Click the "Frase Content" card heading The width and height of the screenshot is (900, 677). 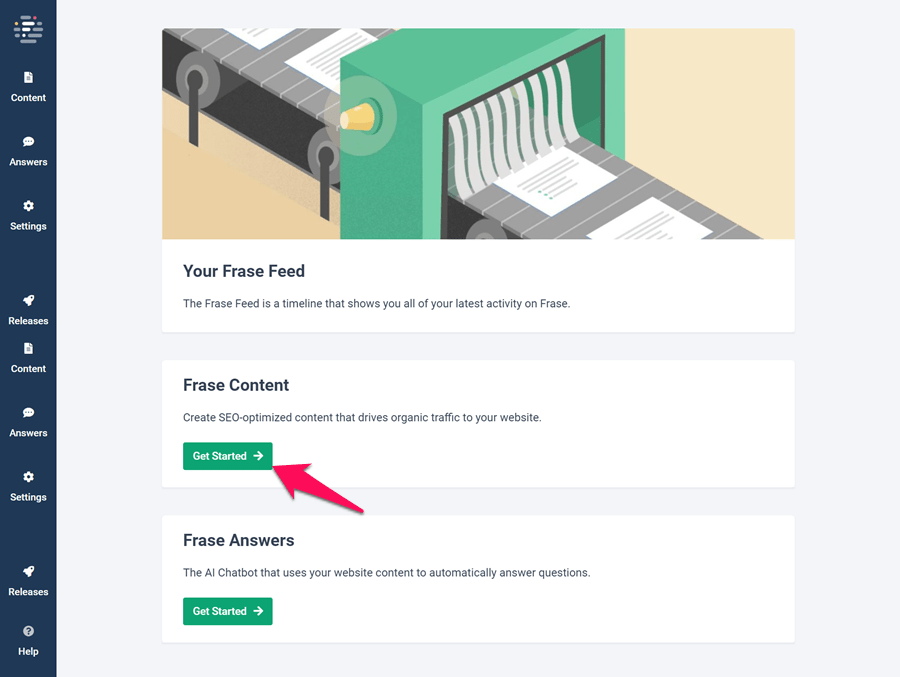coord(236,385)
